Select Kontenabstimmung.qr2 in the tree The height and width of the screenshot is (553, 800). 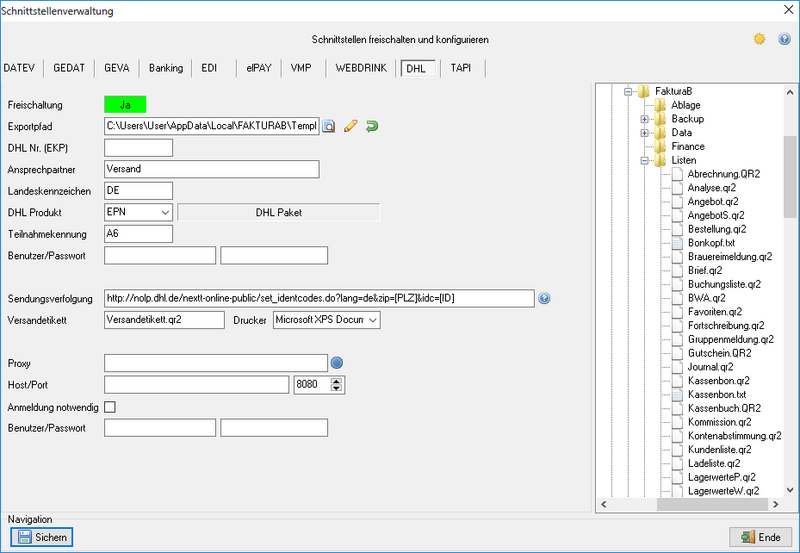734,436
